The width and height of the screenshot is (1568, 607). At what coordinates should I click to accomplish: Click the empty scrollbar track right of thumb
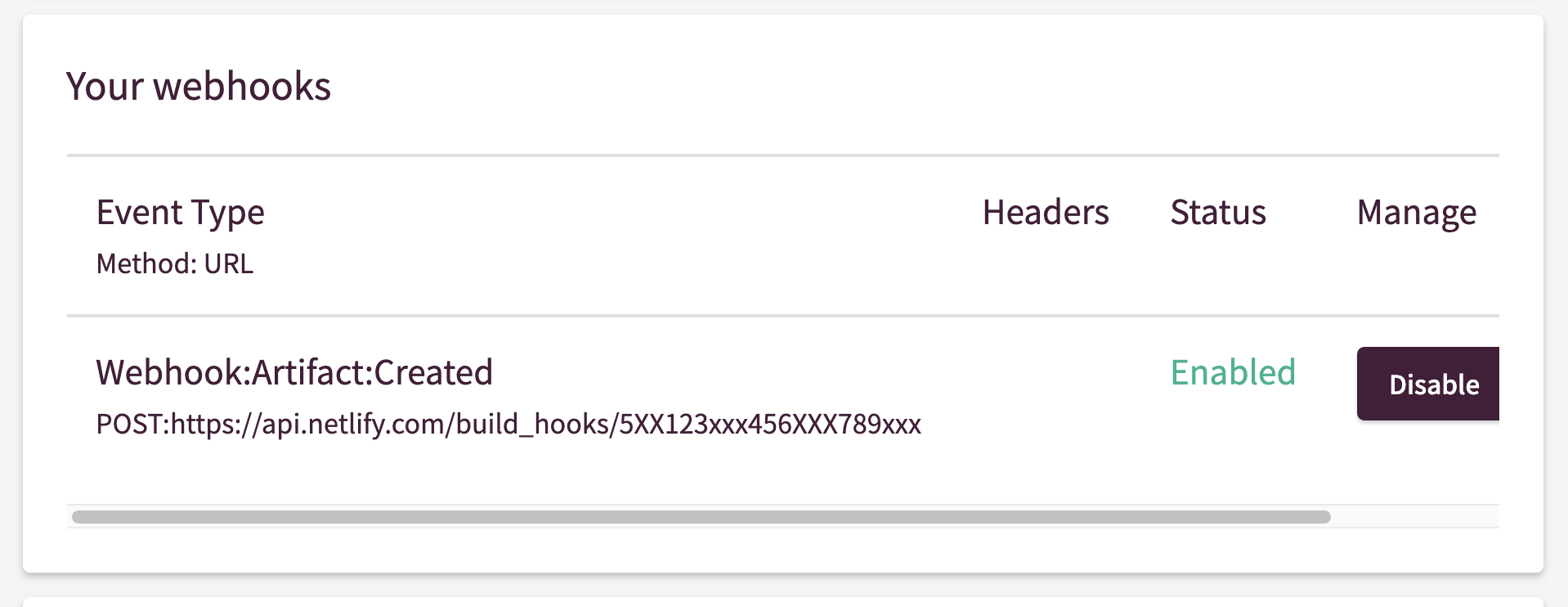coord(1414,517)
